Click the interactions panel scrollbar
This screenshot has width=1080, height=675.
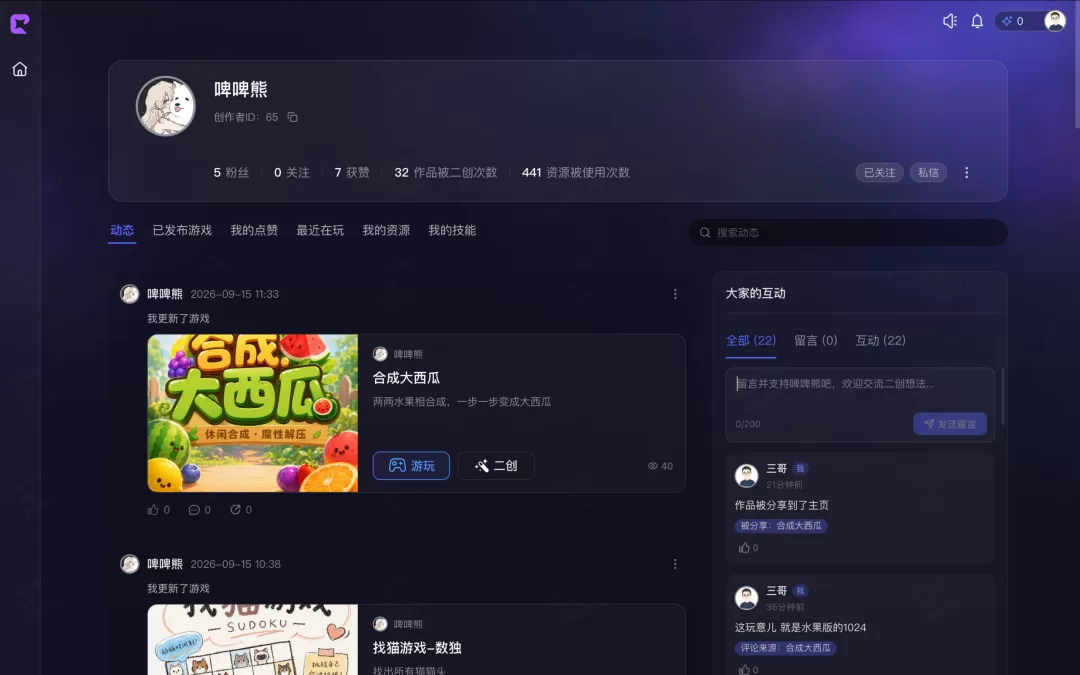1002,396
